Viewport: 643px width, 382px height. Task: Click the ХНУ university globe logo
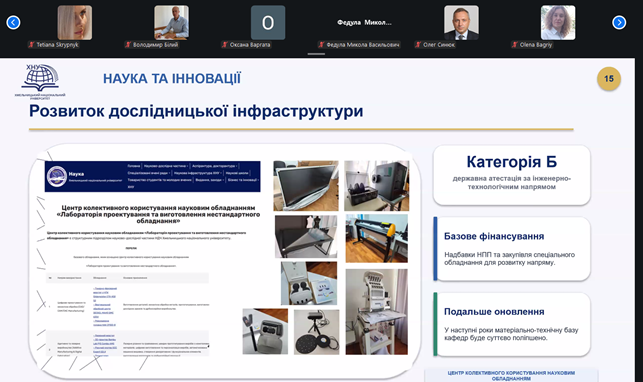40,81
